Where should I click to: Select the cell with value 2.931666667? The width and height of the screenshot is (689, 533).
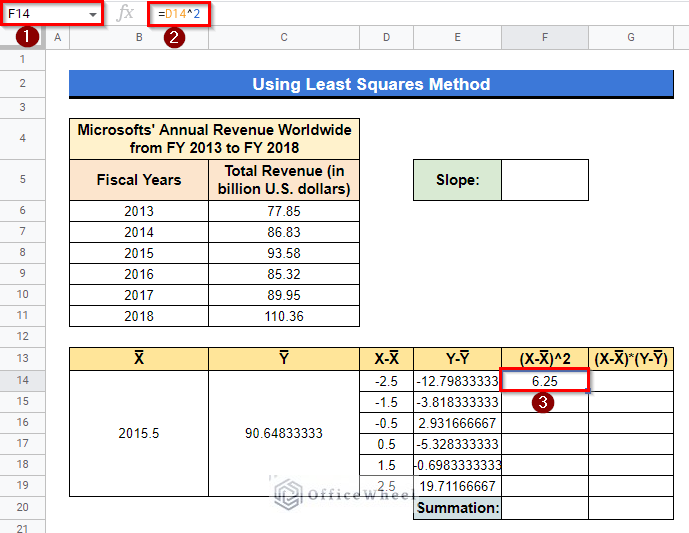[x=457, y=423]
